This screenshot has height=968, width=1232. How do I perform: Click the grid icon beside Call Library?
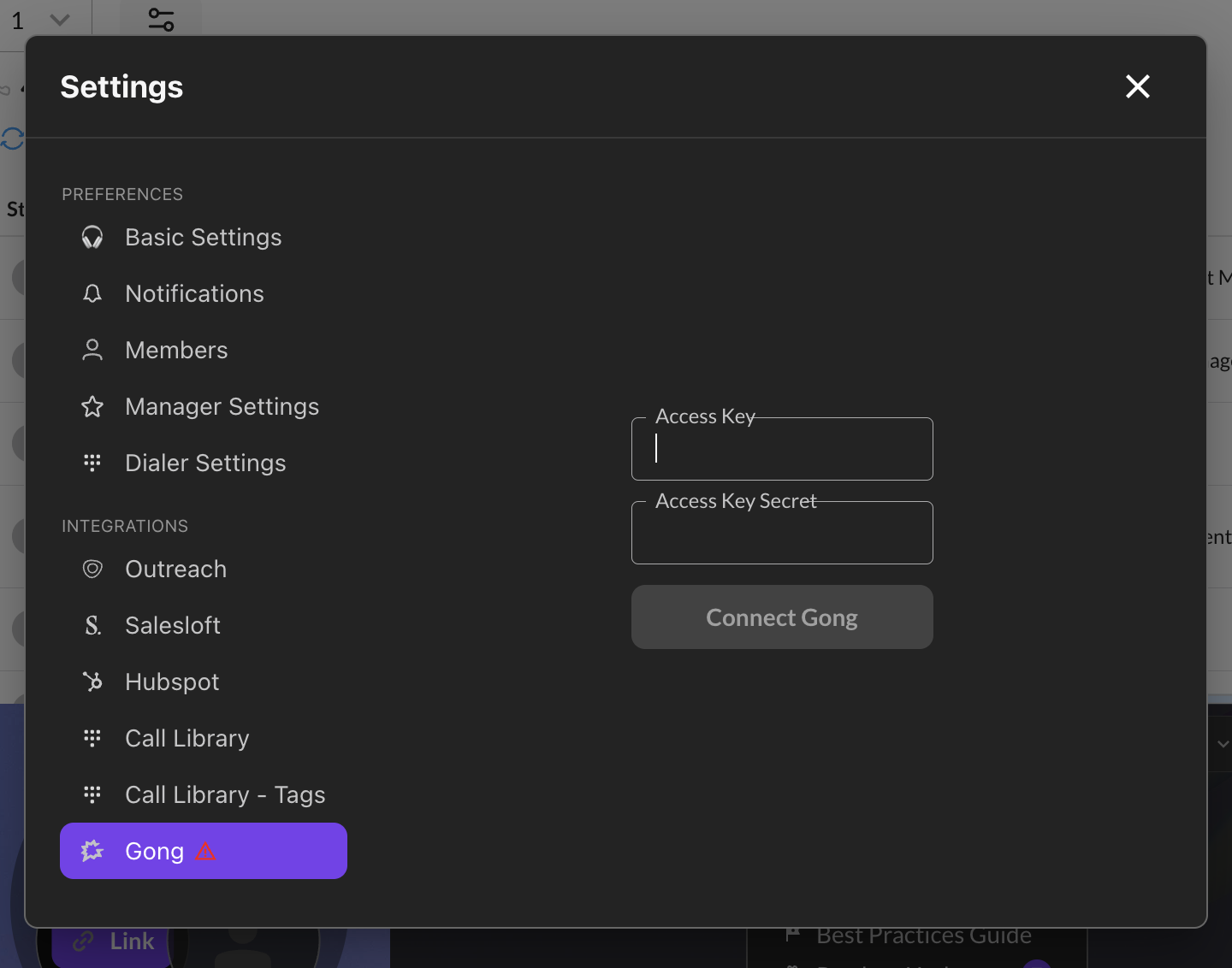tap(92, 738)
